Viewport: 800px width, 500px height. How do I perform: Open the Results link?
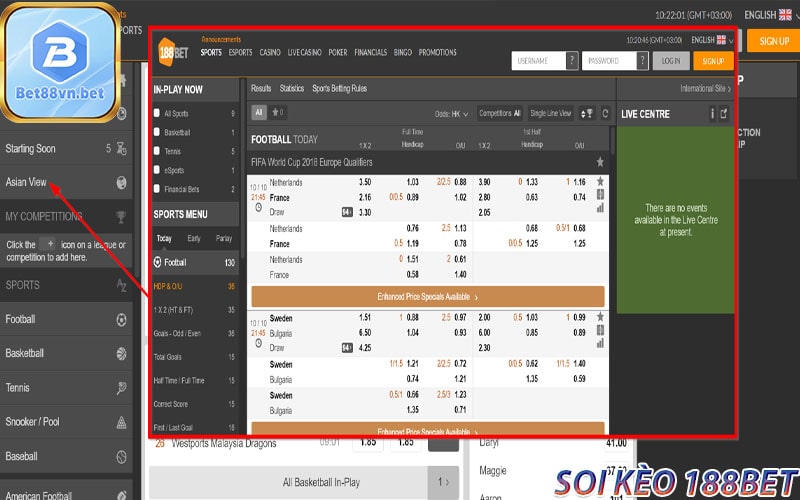(x=261, y=88)
